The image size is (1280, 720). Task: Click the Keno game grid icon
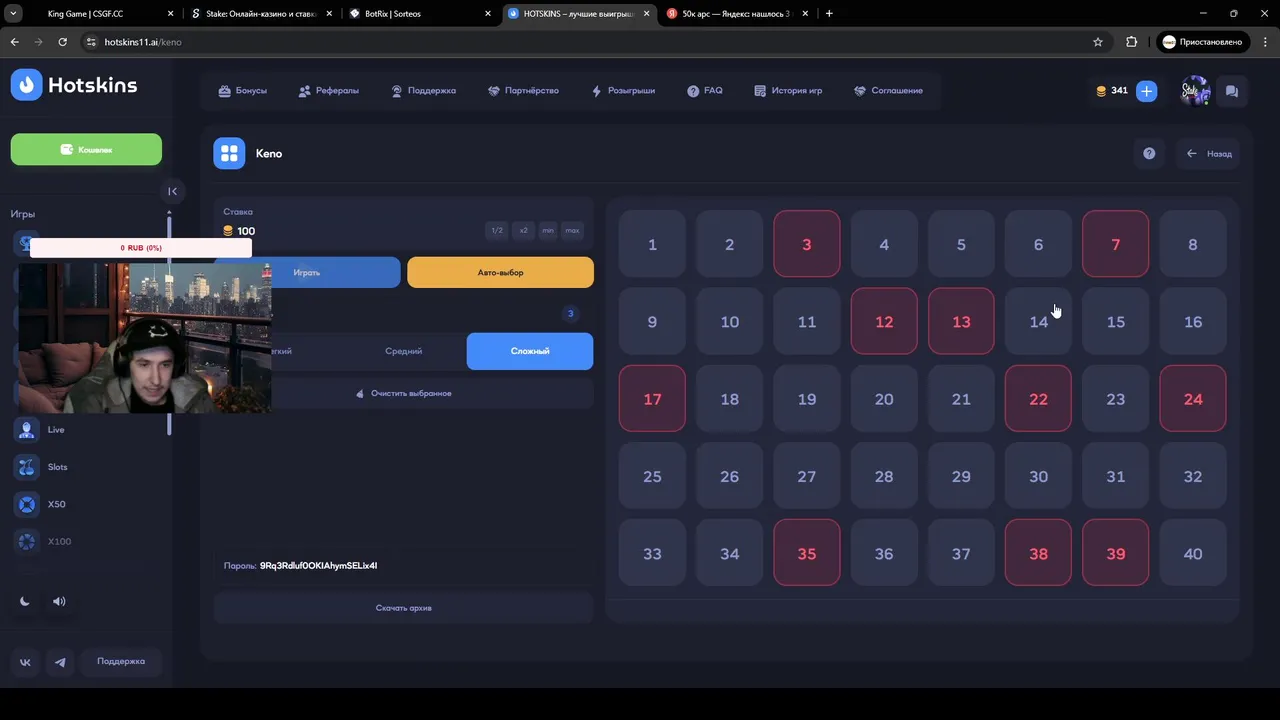click(x=229, y=153)
